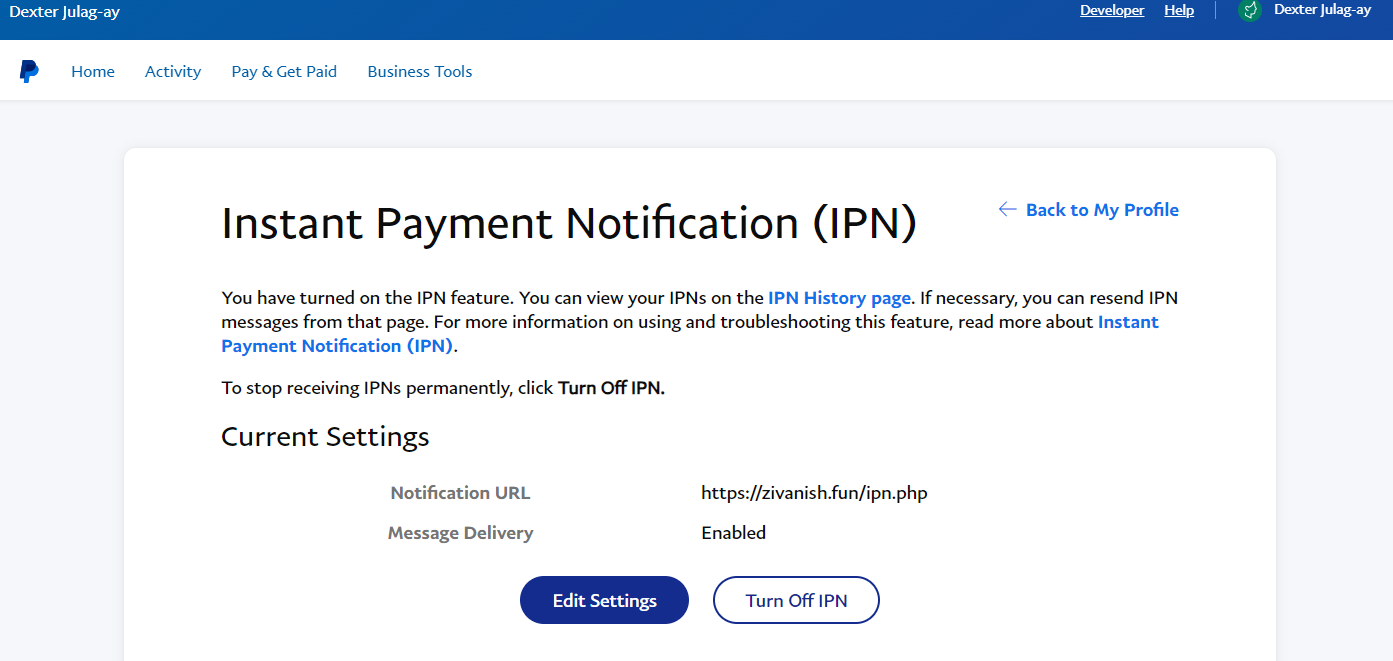
Task: Open Pay & Get Paid menu
Action: tap(284, 71)
